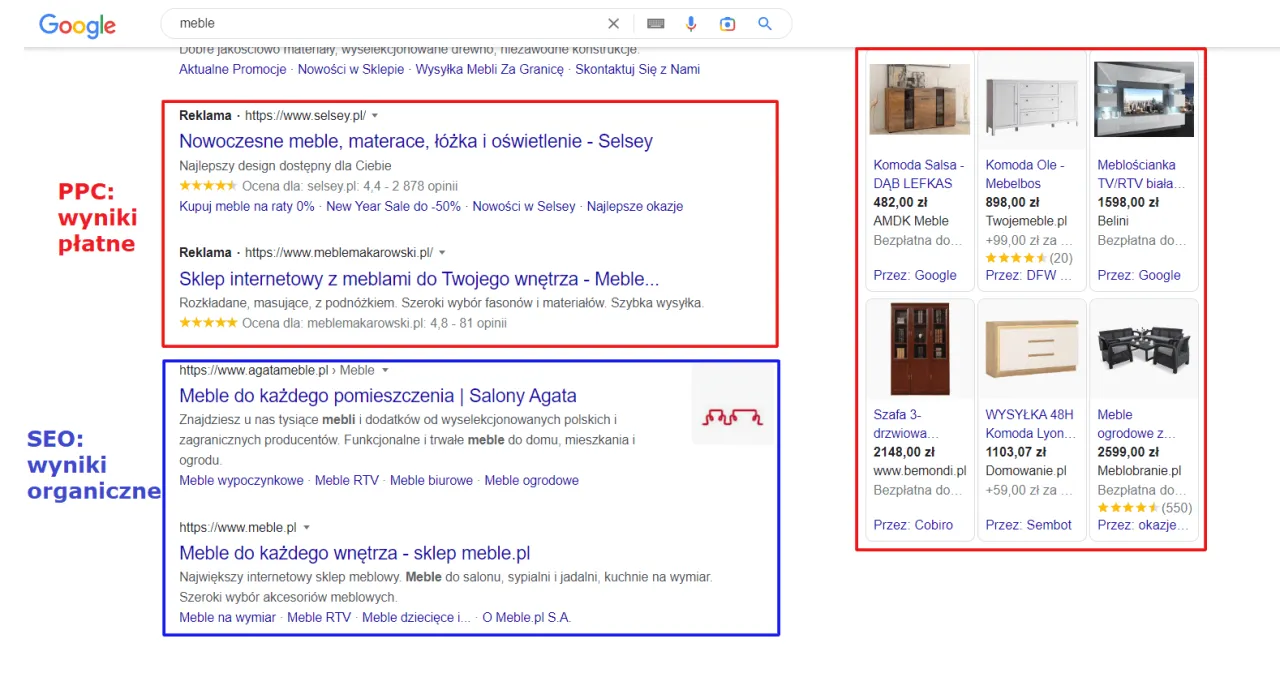Search by image using the Google Lens icon
This screenshot has height=673, width=1280.
[x=728, y=23]
